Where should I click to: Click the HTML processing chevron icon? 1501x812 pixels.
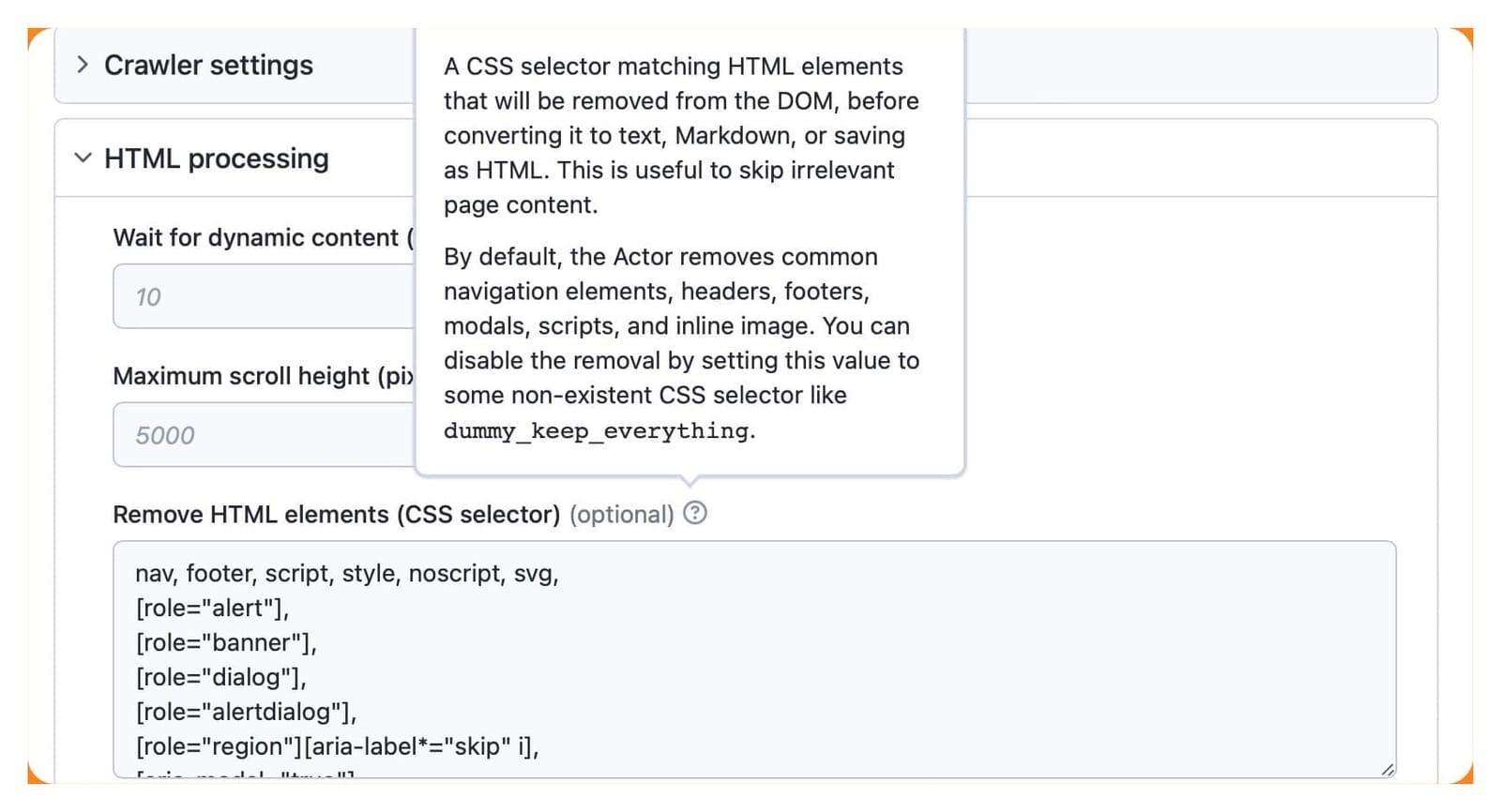point(83,158)
